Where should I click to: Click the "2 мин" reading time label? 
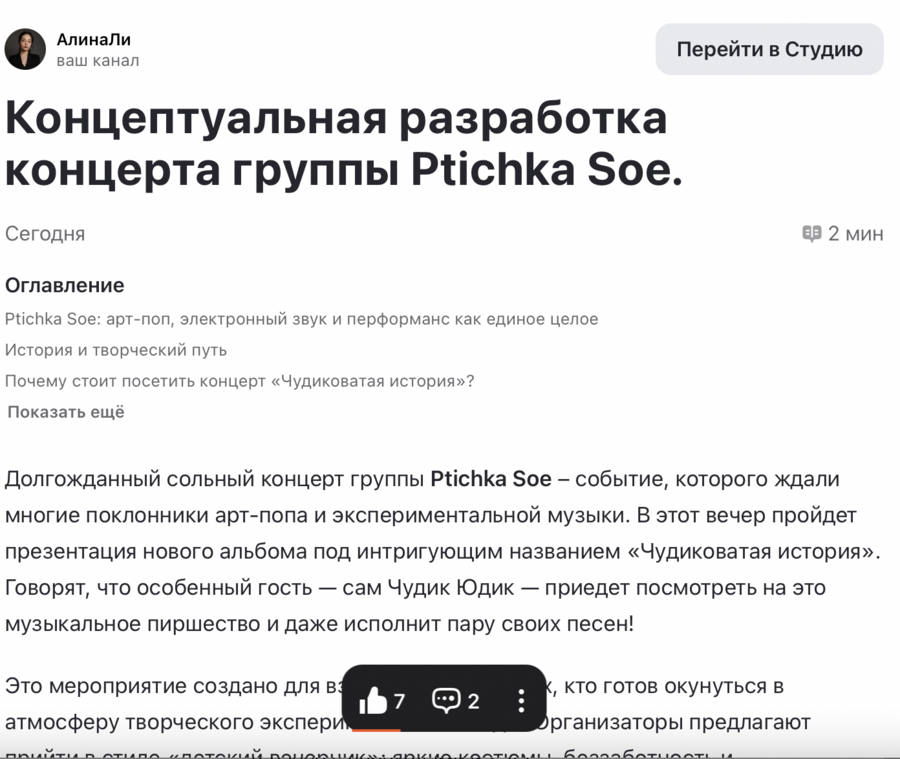855,234
